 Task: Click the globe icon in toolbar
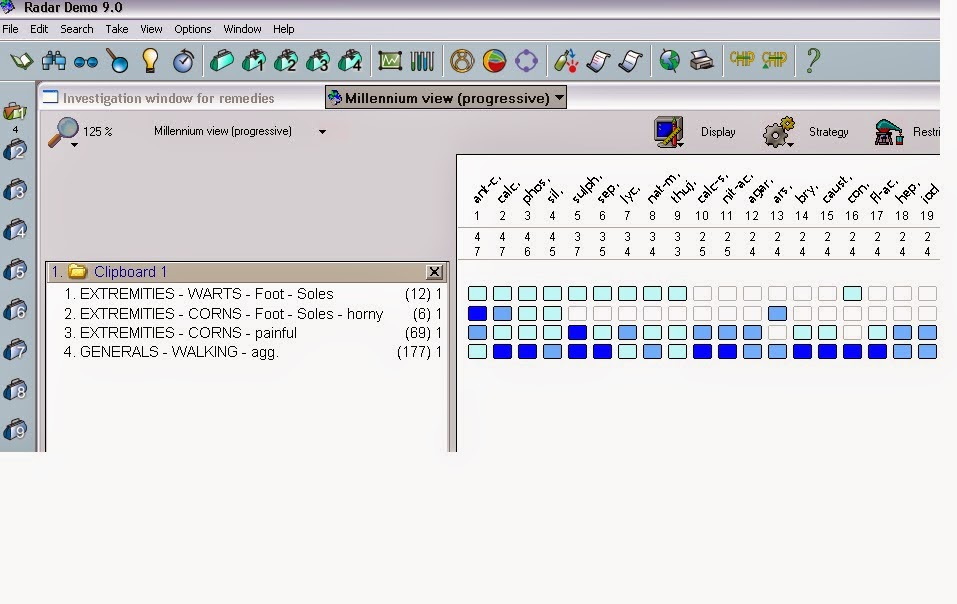point(670,61)
